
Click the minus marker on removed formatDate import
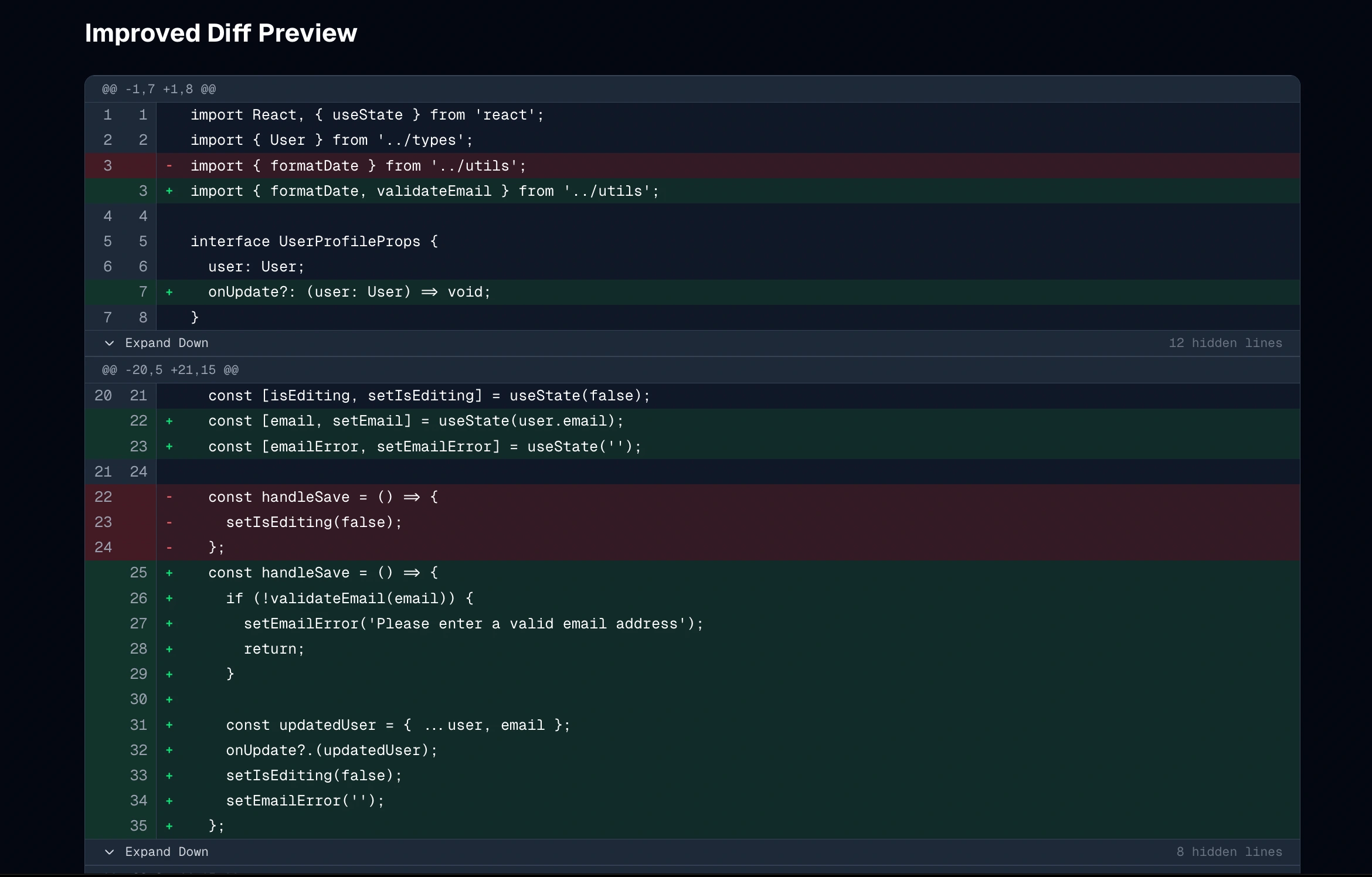tap(169, 166)
